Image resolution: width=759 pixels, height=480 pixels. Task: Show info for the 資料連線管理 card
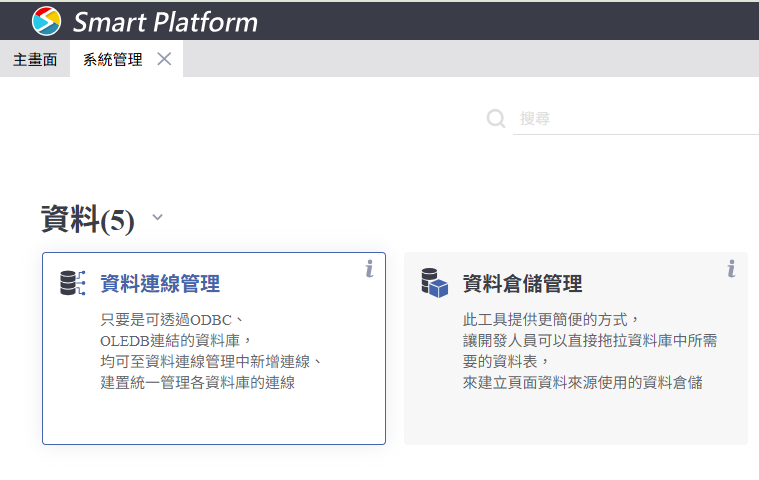[x=369, y=268]
